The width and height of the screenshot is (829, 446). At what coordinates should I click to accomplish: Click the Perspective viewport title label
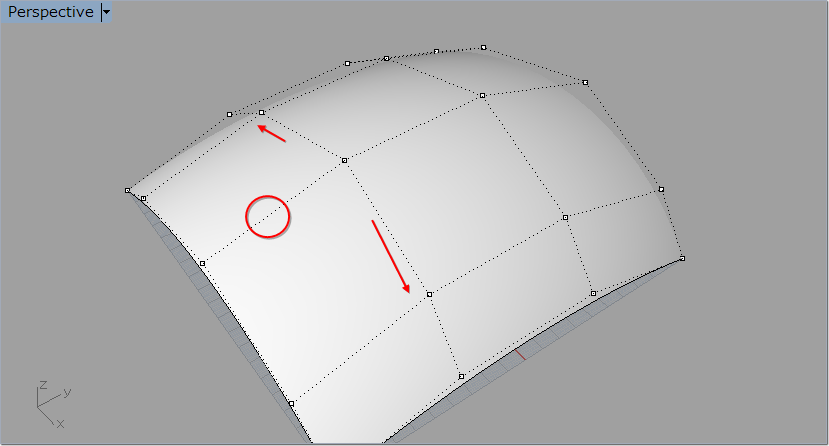click(50, 12)
